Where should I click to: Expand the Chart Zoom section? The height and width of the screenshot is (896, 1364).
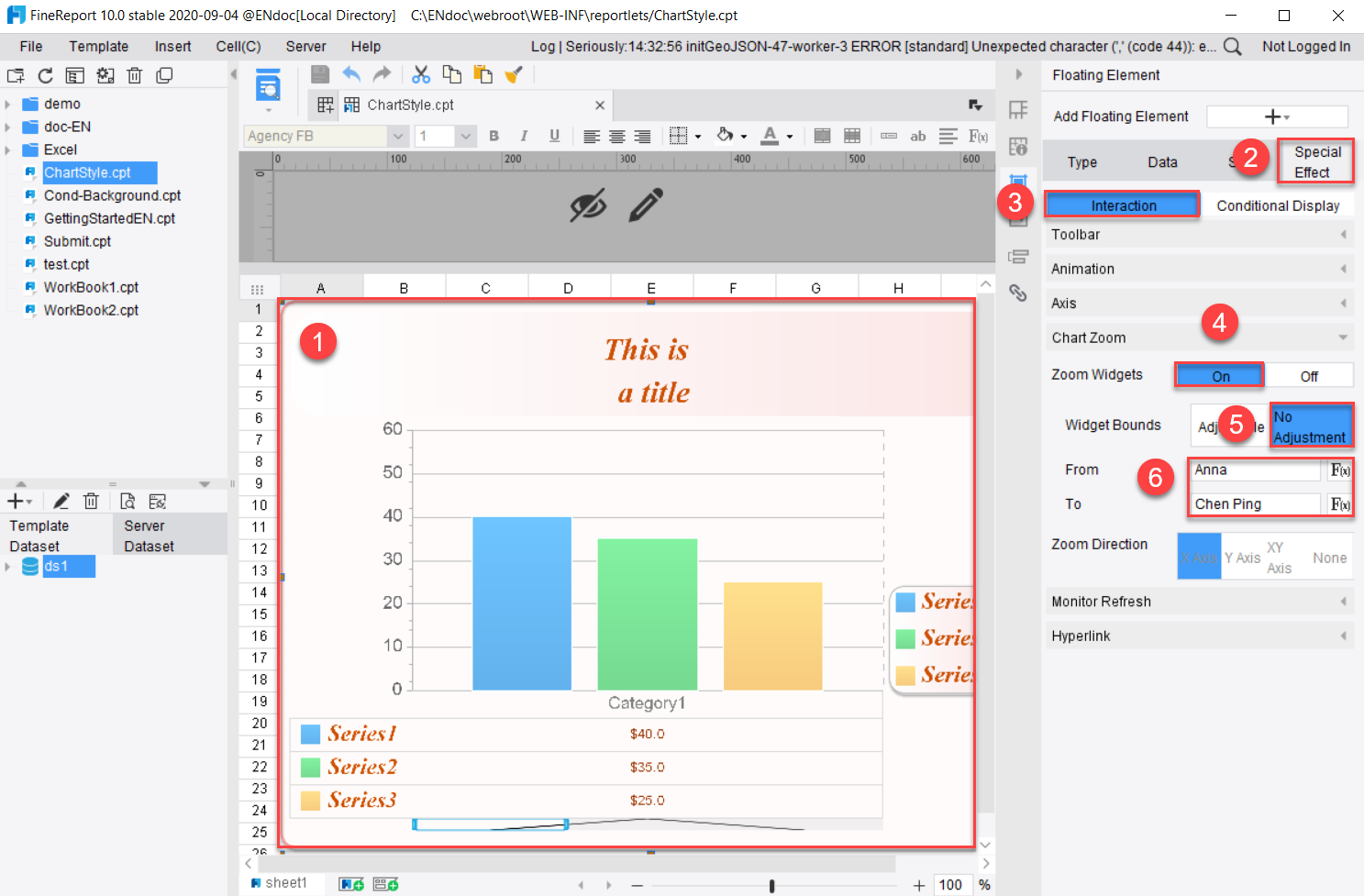click(1343, 337)
